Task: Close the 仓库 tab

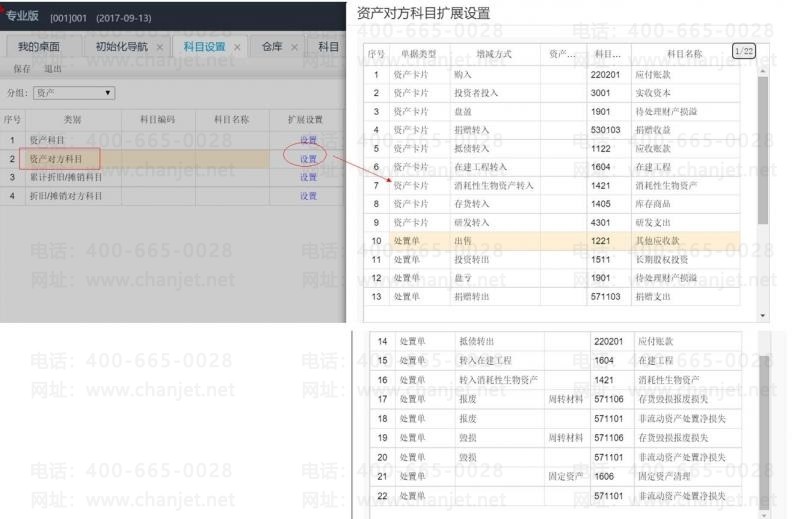Action: 294,47
